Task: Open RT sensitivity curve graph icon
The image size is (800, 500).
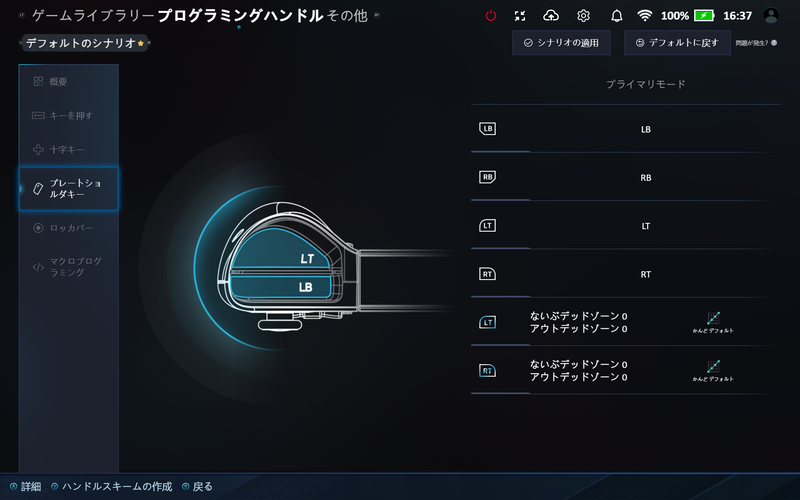Action: 713,366
